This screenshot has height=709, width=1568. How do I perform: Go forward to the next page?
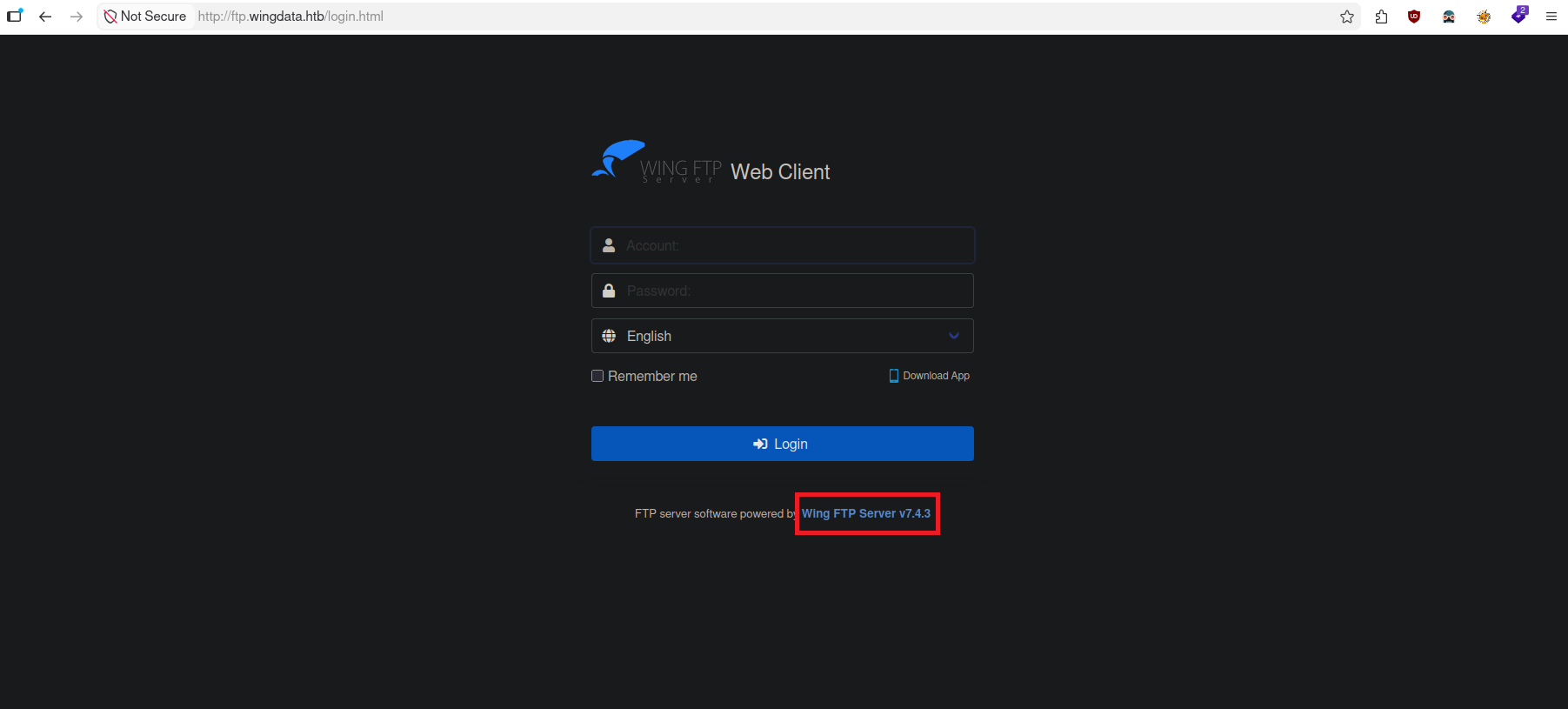pyautogui.click(x=77, y=17)
